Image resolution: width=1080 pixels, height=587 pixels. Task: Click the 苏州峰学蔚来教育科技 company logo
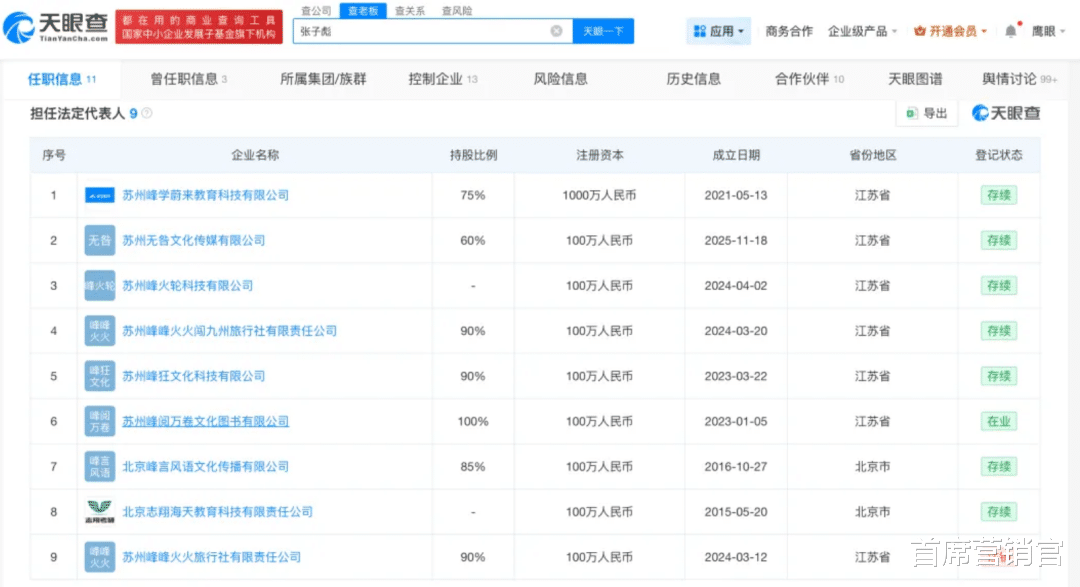pos(100,195)
